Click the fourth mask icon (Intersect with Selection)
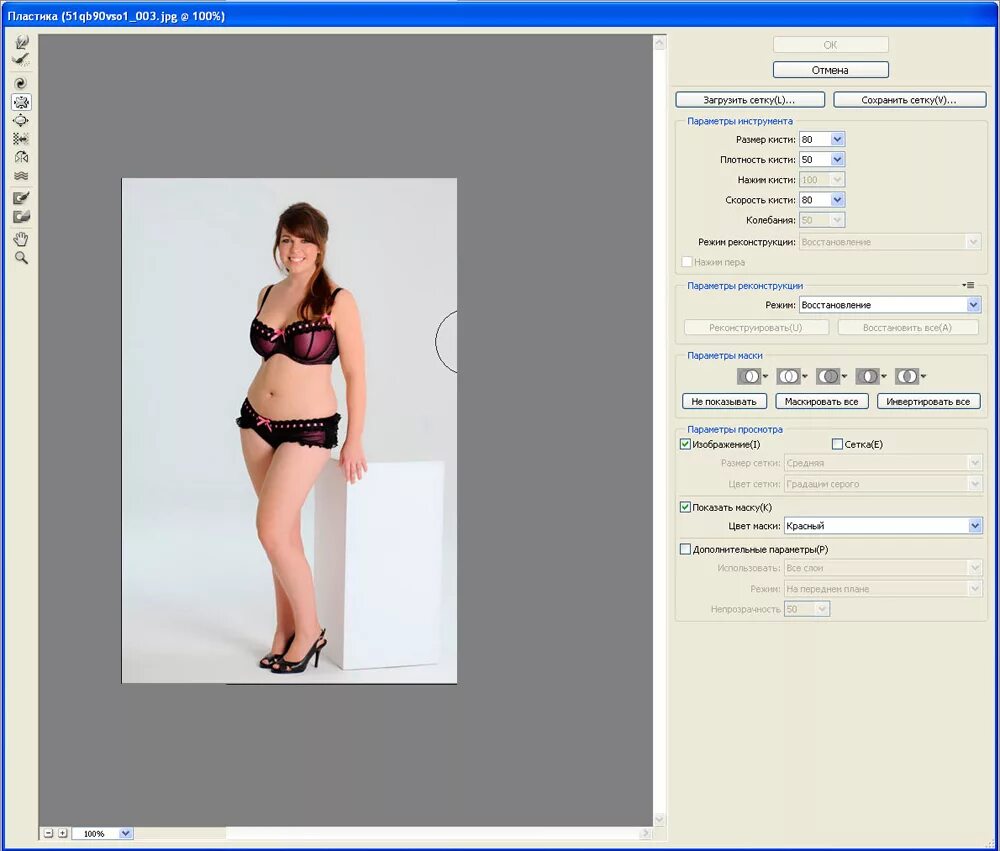1000x851 pixels. (x=868, y=376)
